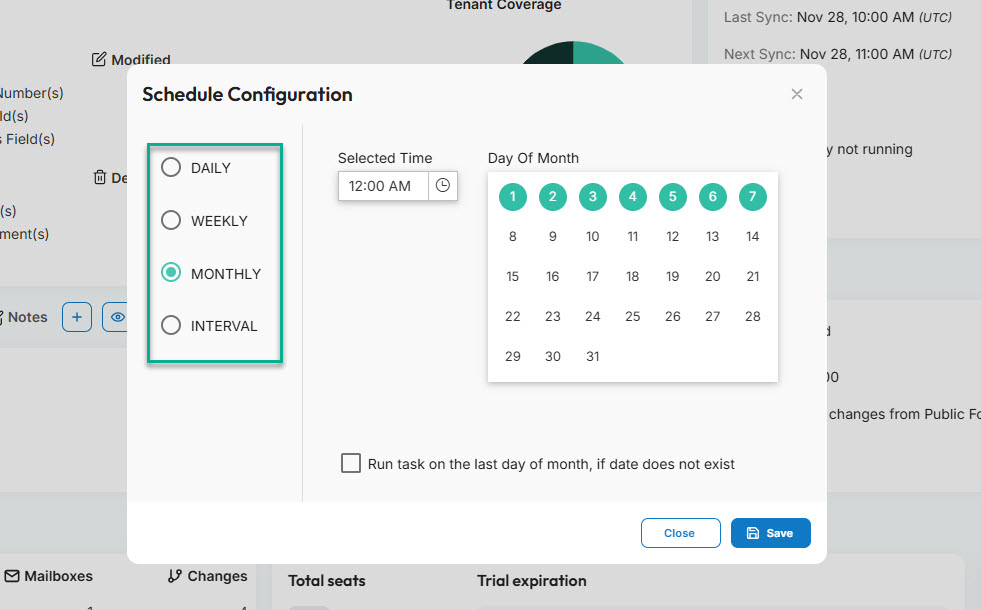The height and width of the screenshot is (610, 981).
Task: Click the eye icon next to Notes
Action: click(x=118, y=317)
